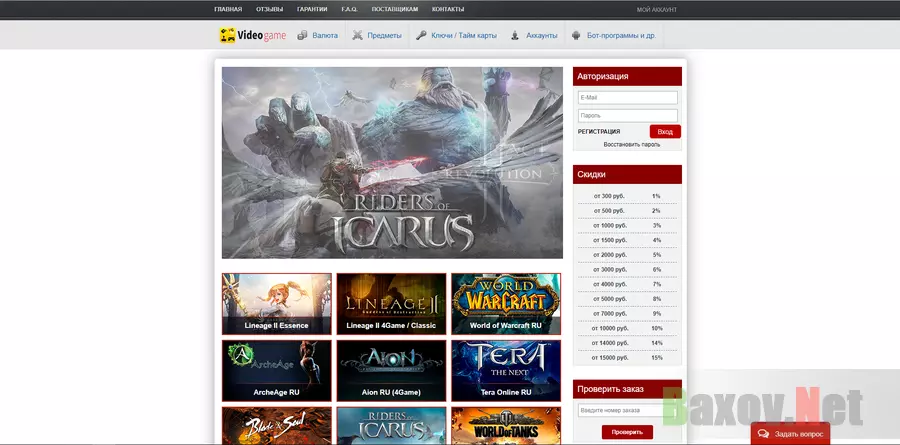This screenshot has height=445, width=900.
Task: Open the Lineage II Essence game tile
Action: pyautogui.click(x=277, y=304)
